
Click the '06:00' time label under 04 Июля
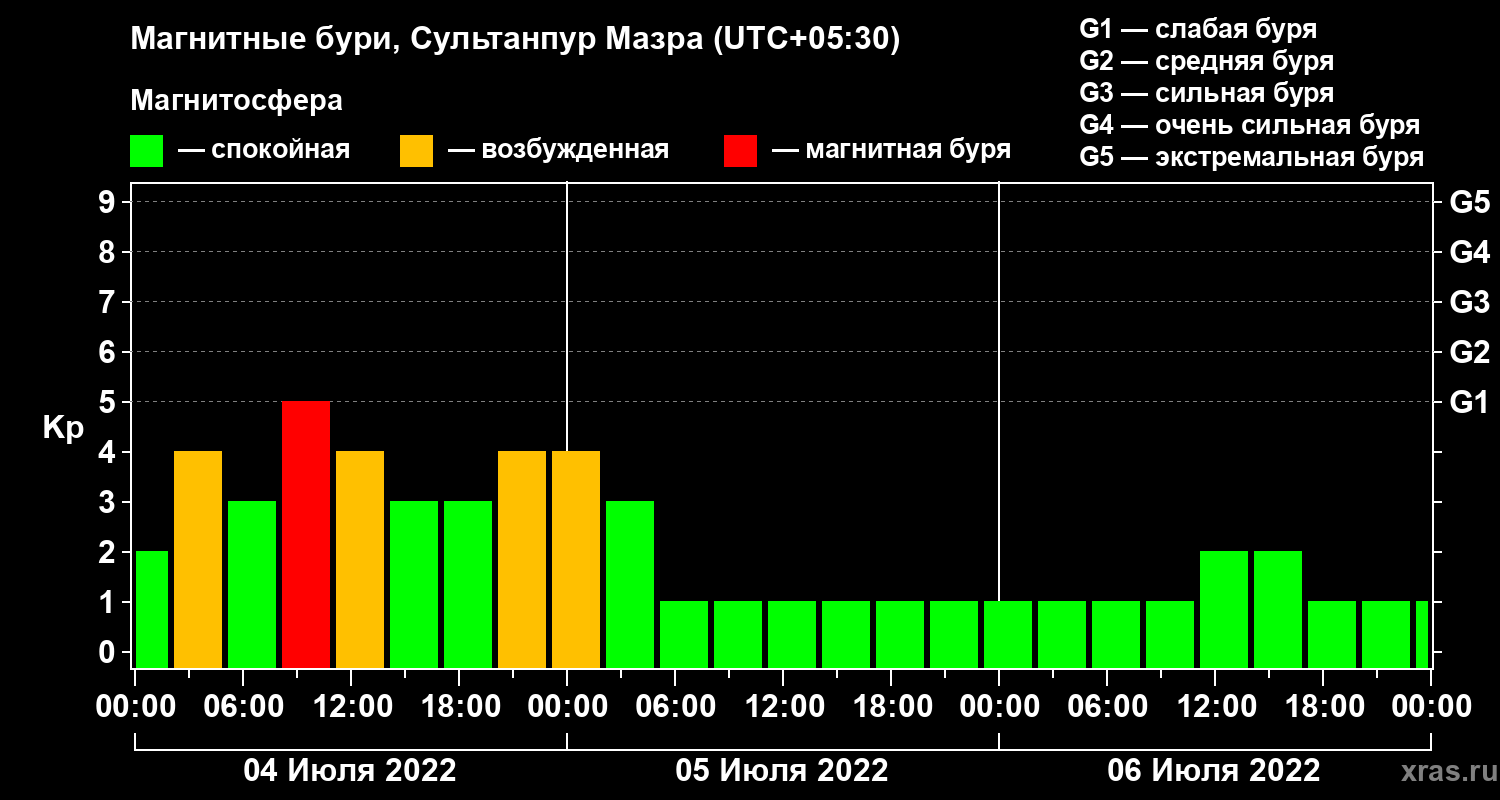[243, 707]
